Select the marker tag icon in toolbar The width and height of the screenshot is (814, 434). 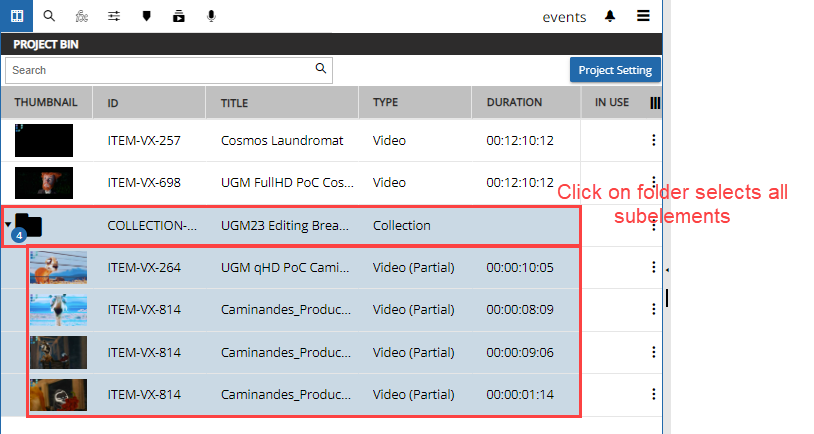point(146,16)
